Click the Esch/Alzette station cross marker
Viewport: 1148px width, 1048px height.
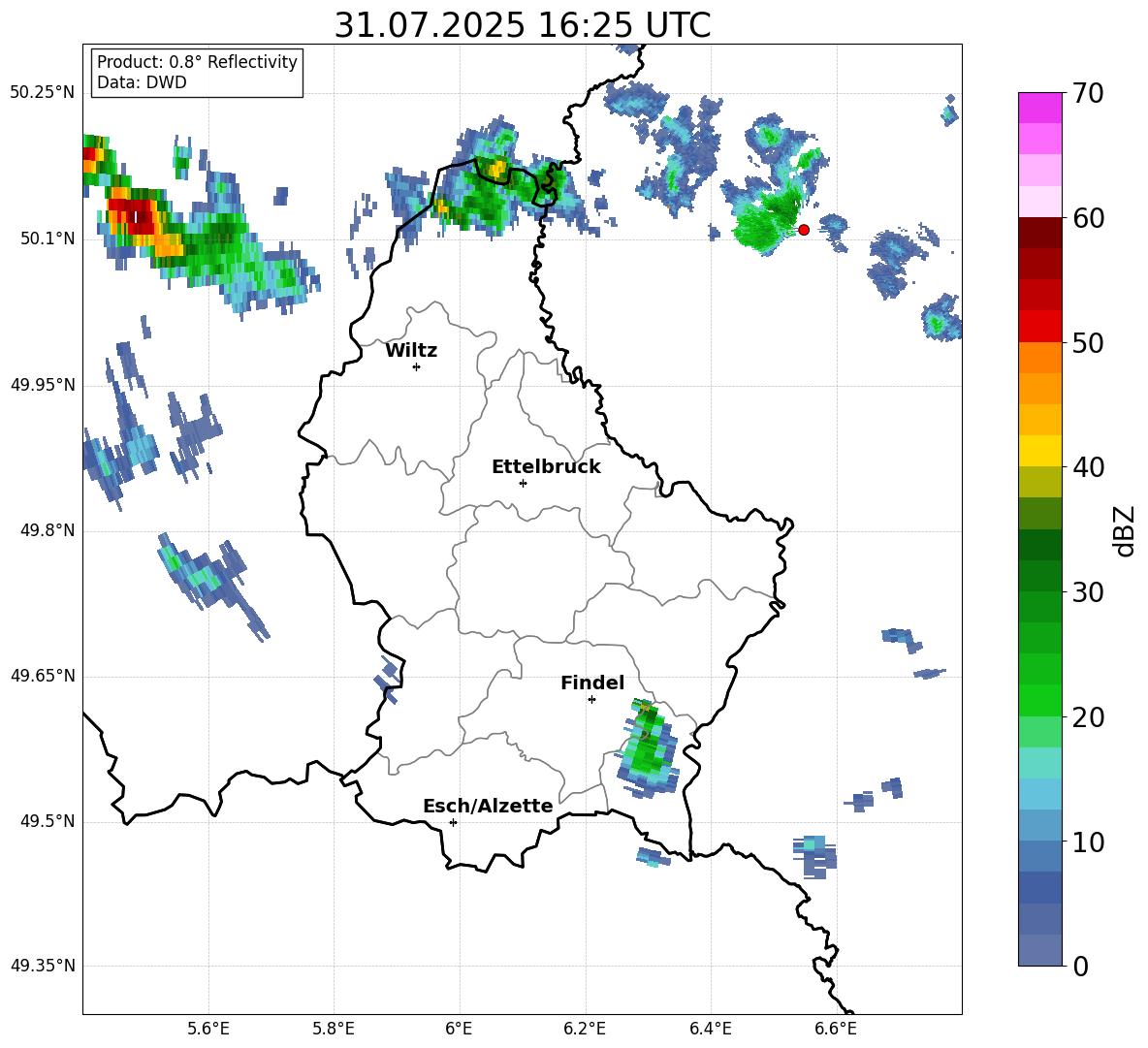click(x=453, y=822)
